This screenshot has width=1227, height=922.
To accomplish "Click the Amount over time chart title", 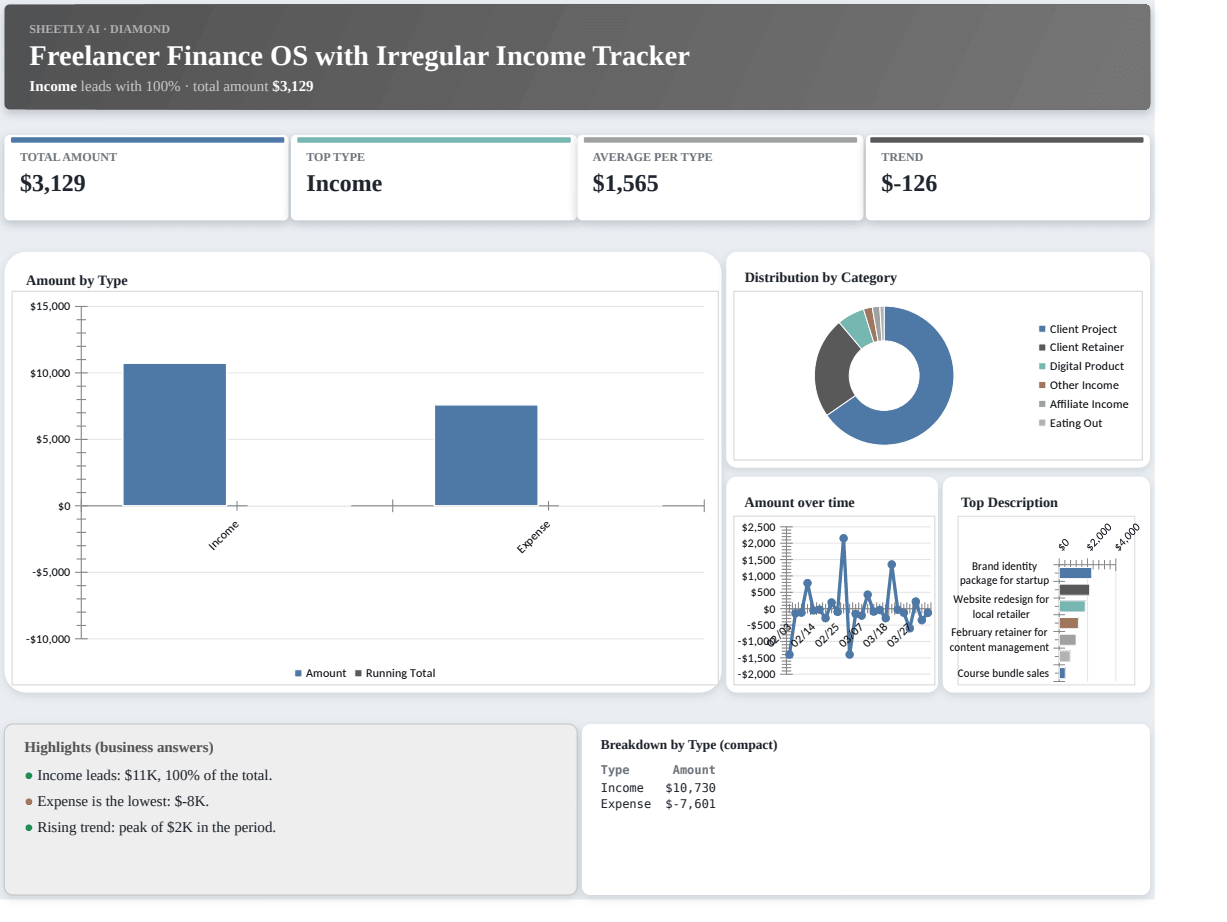I will tap(799, 502).
